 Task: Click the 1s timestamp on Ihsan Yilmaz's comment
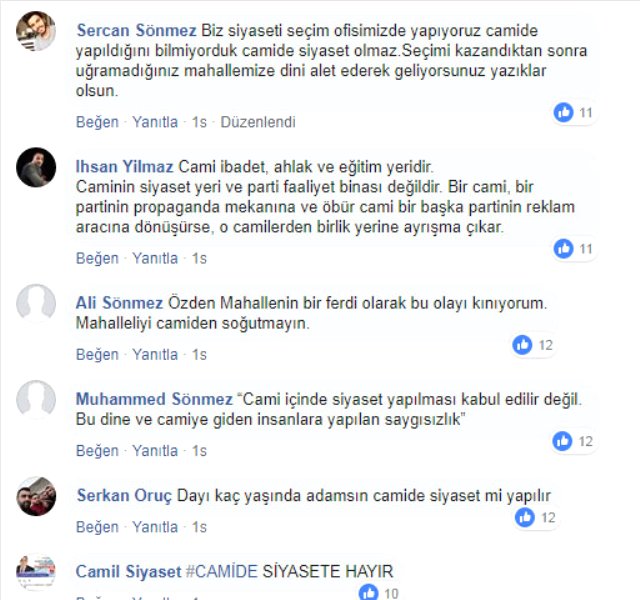coord(199,258)
